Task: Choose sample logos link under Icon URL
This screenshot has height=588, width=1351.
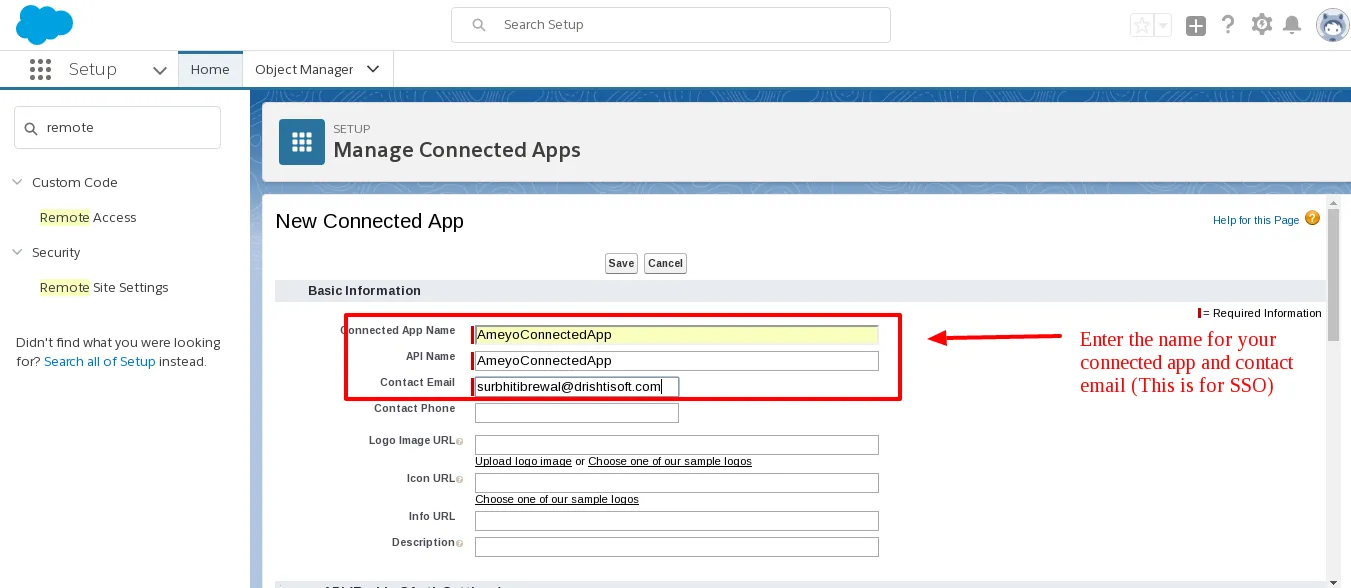Action: 557,499
